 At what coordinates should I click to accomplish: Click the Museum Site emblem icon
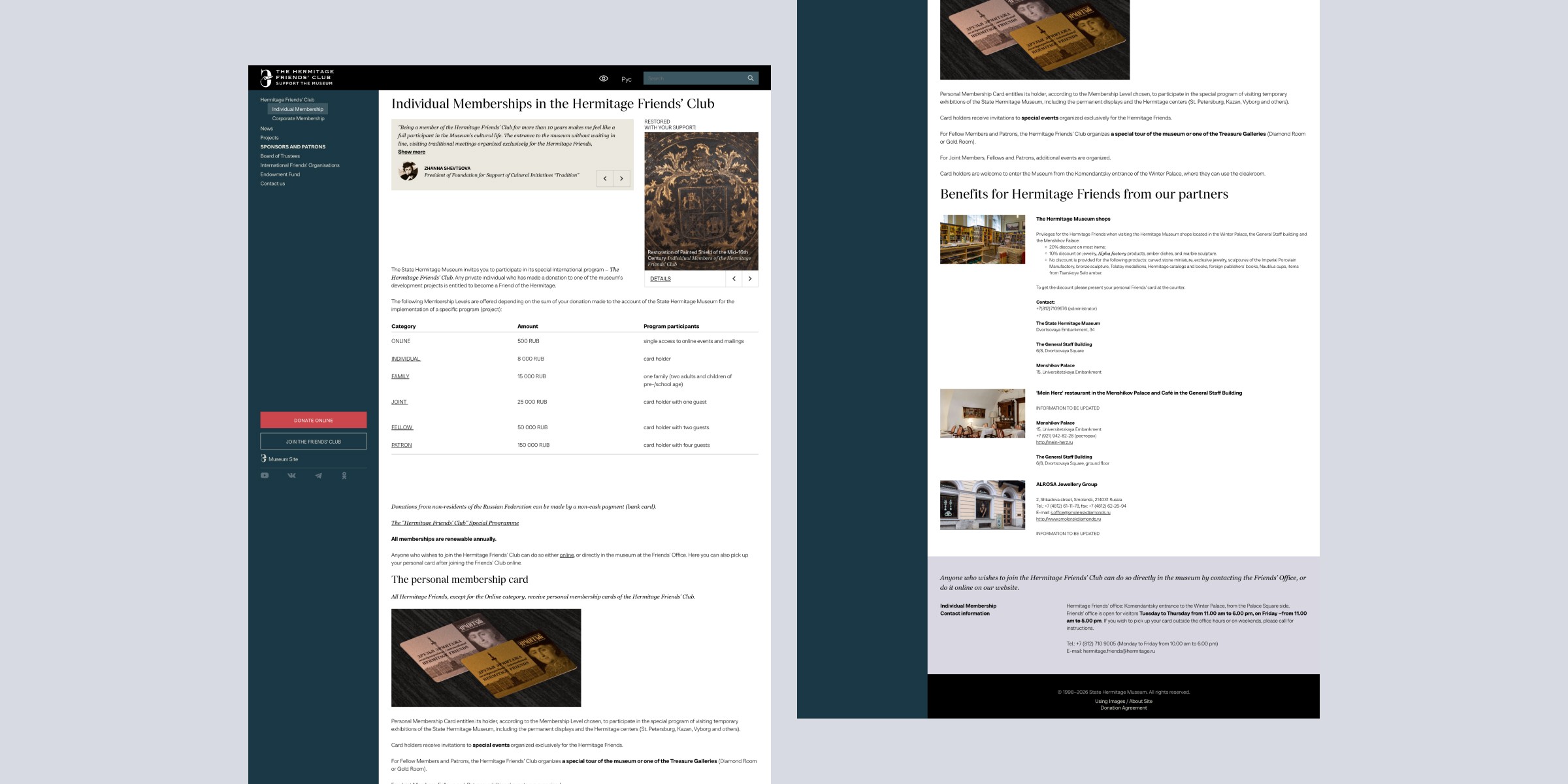click(263, 459)
